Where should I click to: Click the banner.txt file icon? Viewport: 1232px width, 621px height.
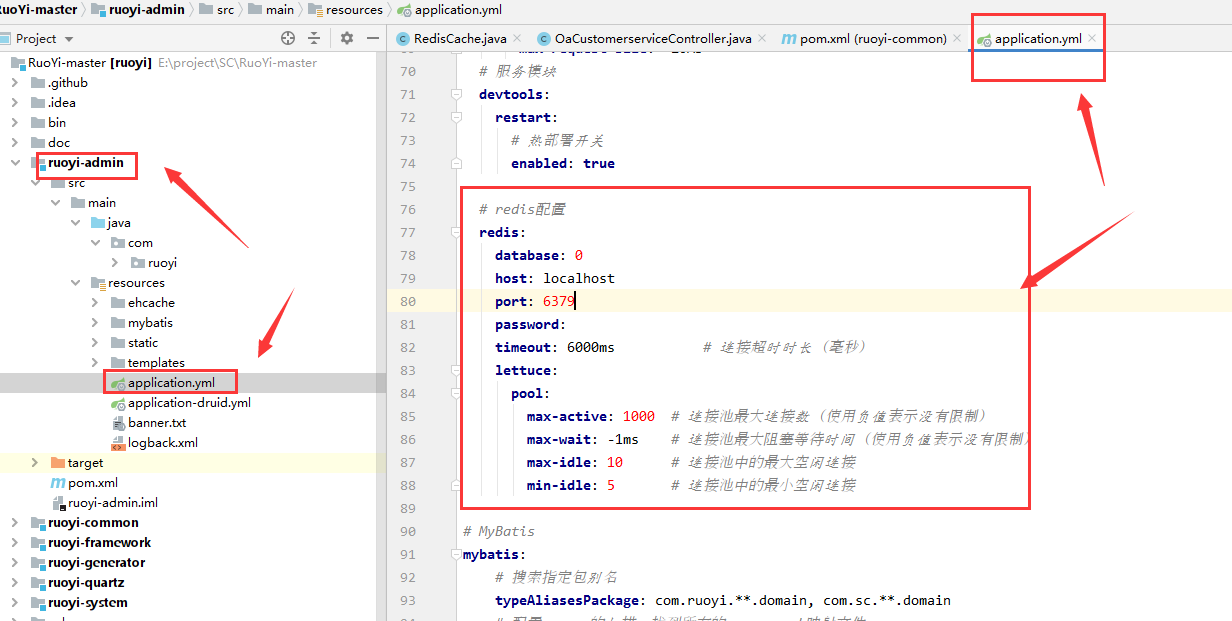pos(116,422)
